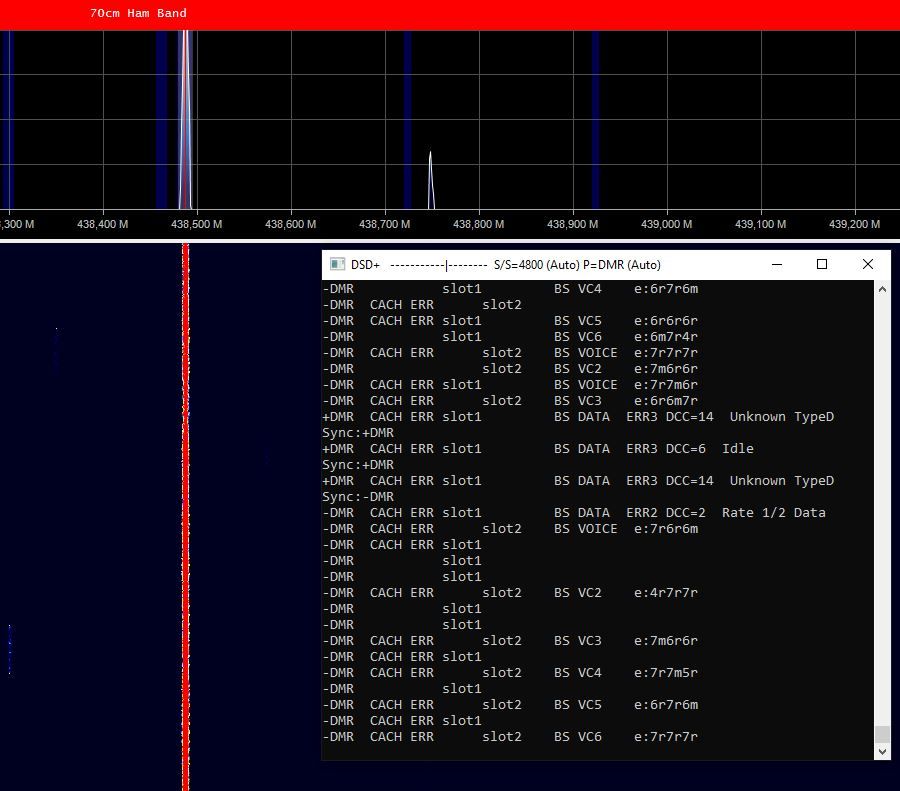Click the log line with DCC=6 Idle
The image size is (900, 791).
coord(538,448)
